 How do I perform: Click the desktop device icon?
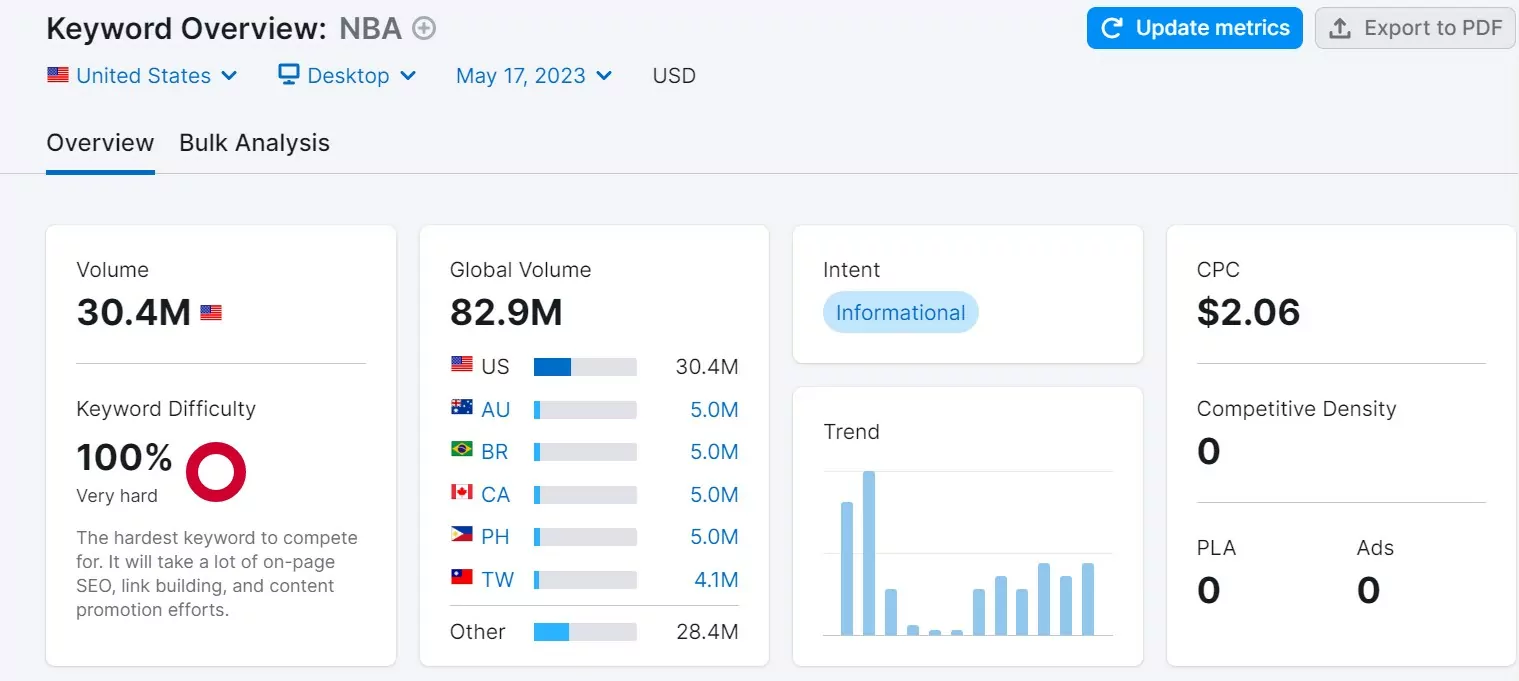pyautogui.click(x=288, y=74)
